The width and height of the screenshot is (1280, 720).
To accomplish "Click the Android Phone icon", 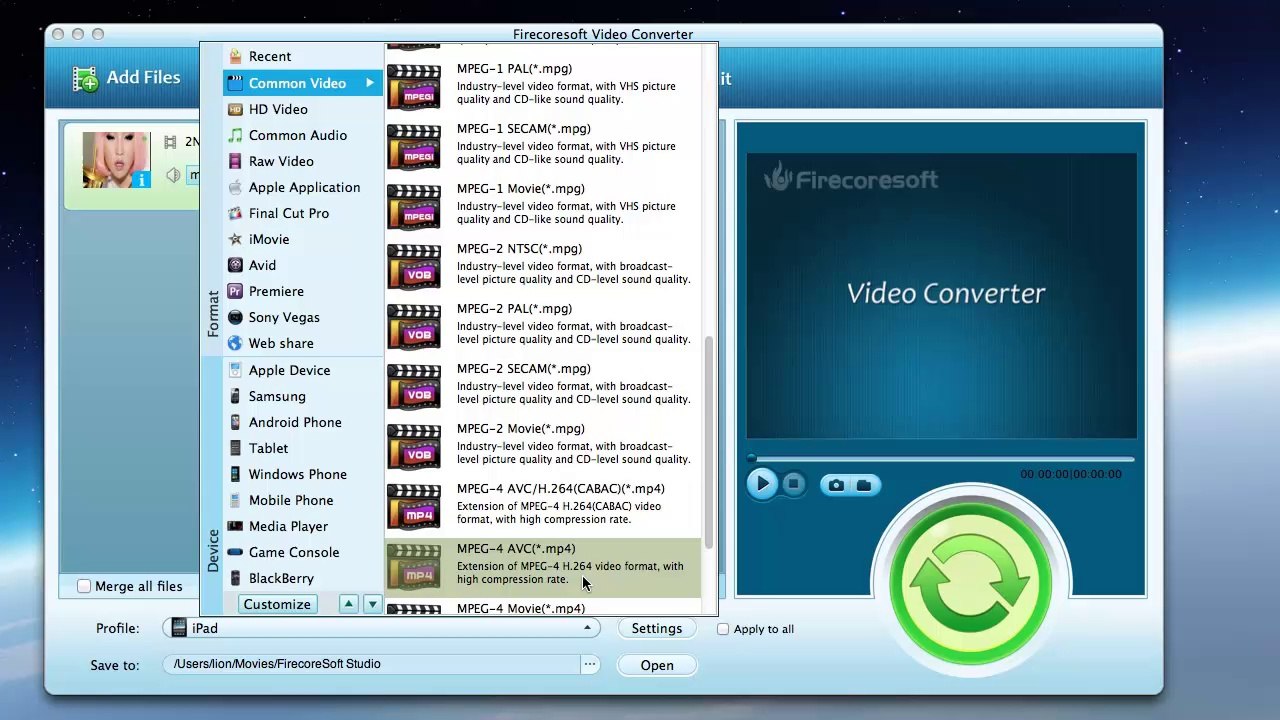I will tap(235, 422).
